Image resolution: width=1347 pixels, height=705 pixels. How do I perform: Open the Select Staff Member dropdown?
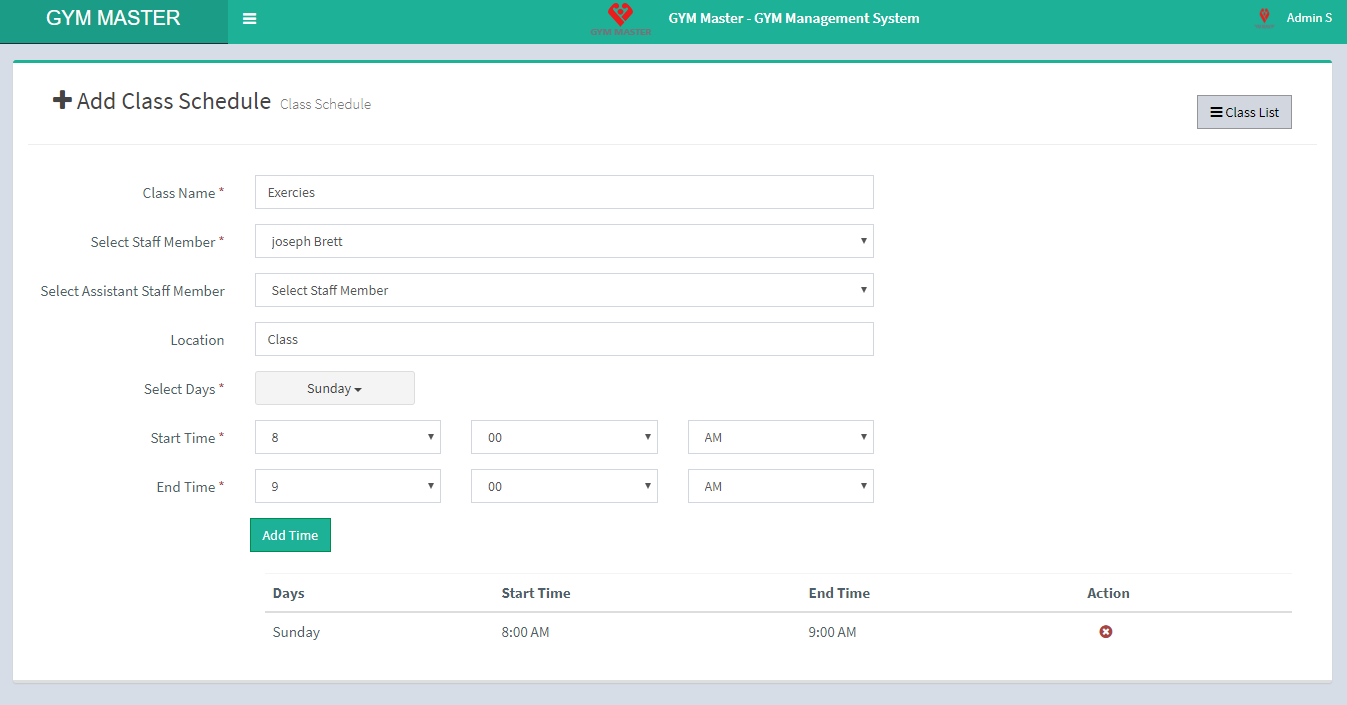[564, 241]
